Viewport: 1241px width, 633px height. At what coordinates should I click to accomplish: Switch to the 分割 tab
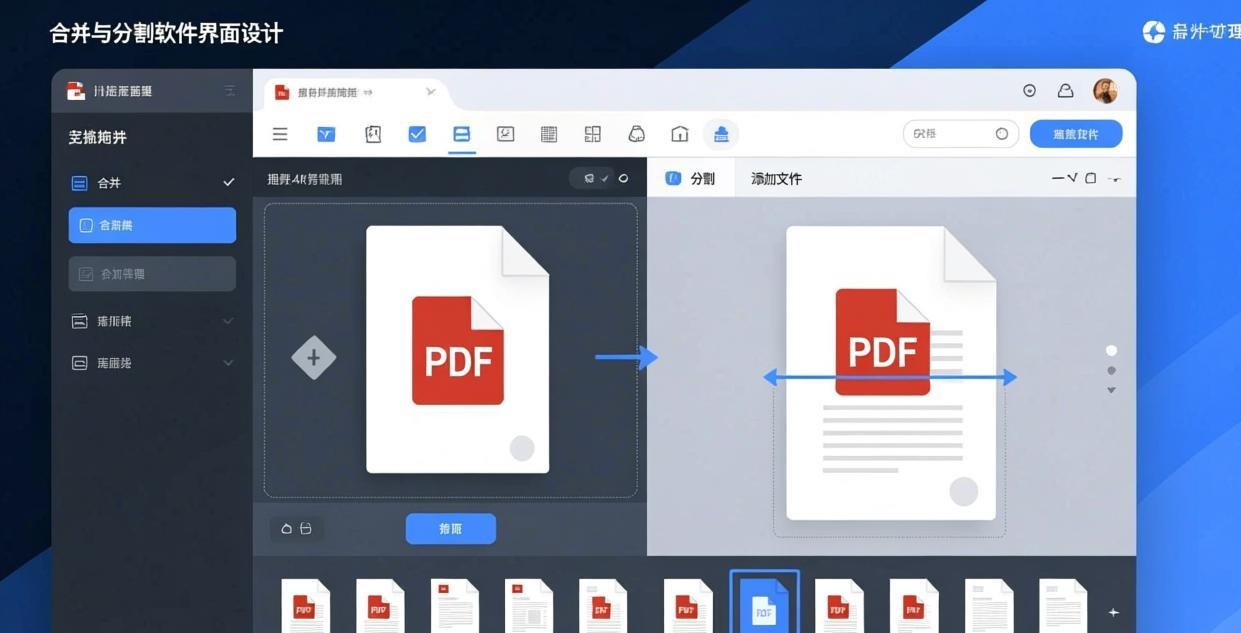[690, 178]
